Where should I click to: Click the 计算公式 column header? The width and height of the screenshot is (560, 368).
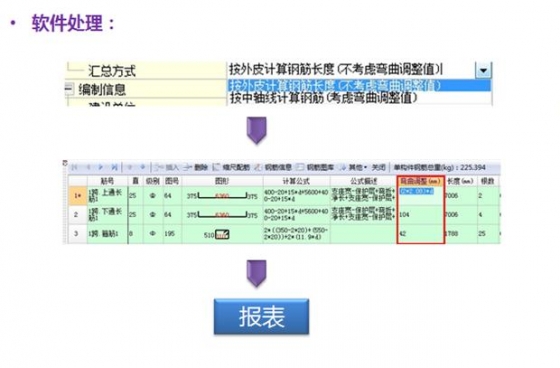pos(296,181)
